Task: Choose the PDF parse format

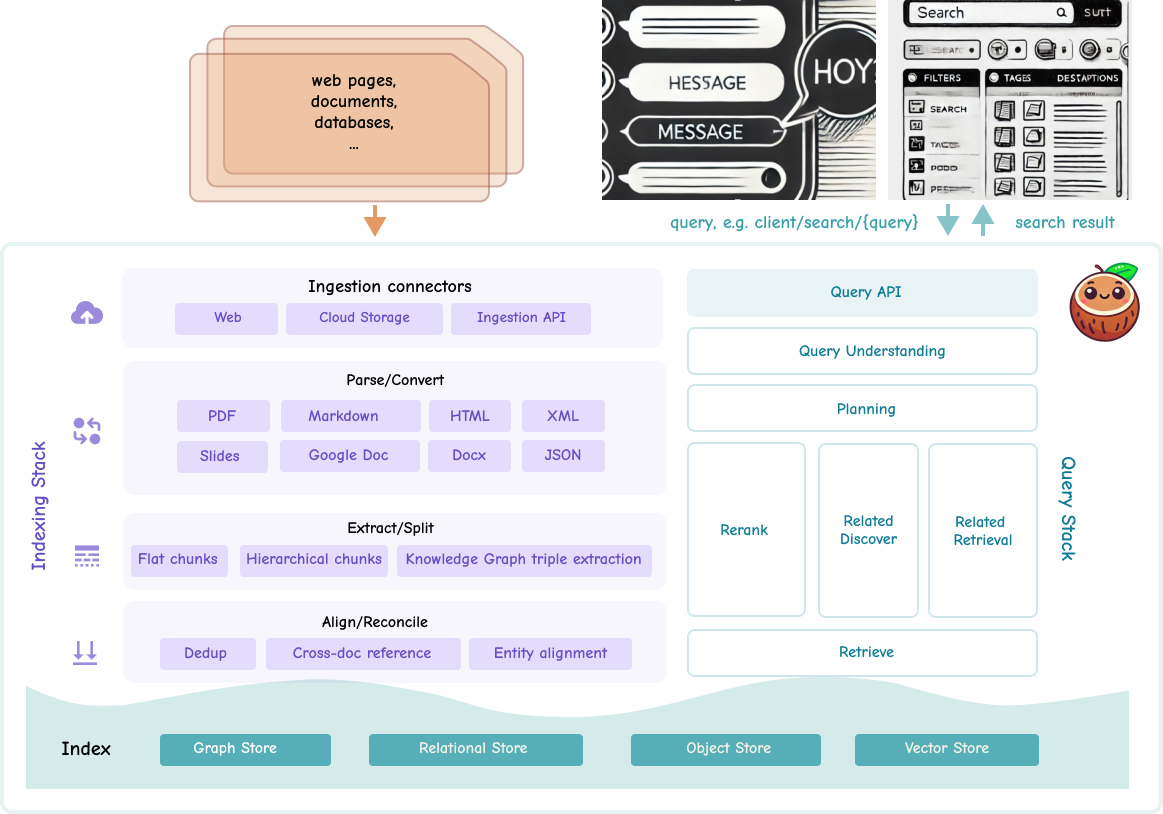Action: 222,416
